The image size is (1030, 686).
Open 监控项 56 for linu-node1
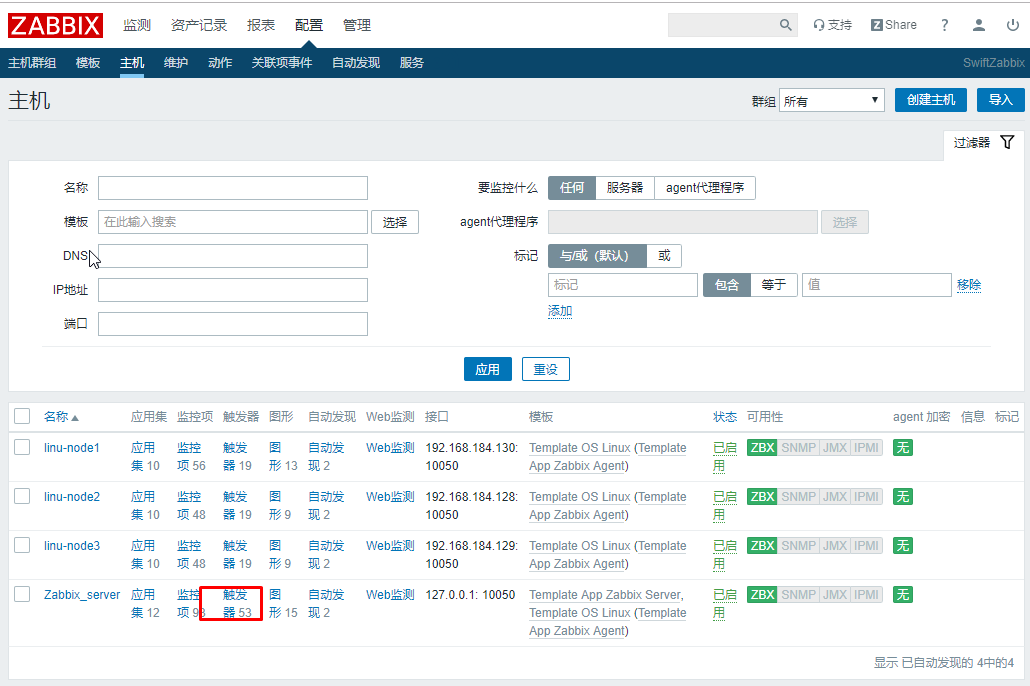[191, 457]
